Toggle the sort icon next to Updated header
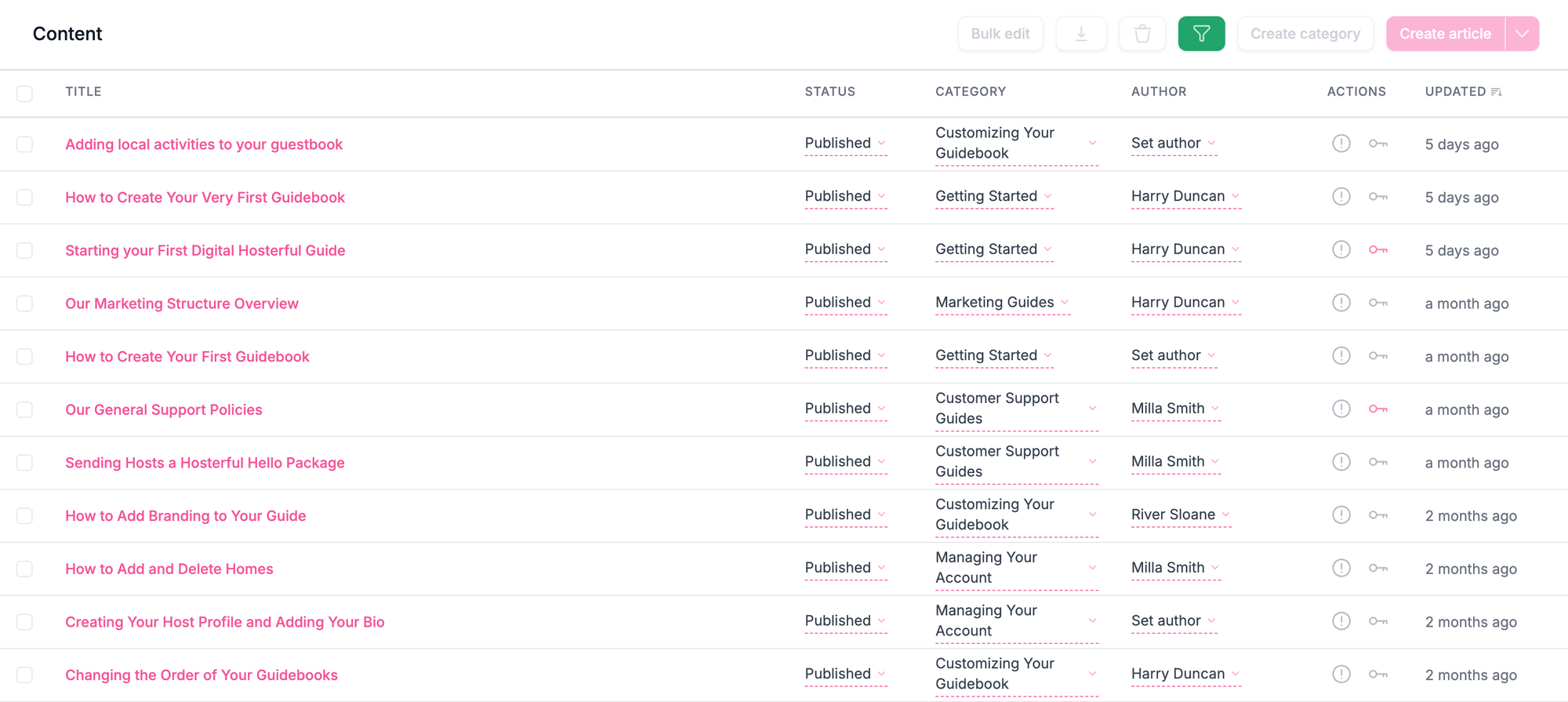 1496,92
